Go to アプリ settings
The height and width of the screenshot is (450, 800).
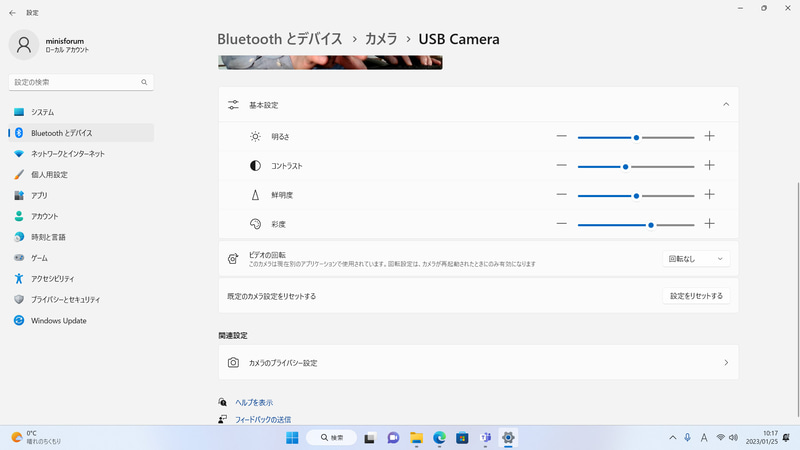click(x=81, y=195)
